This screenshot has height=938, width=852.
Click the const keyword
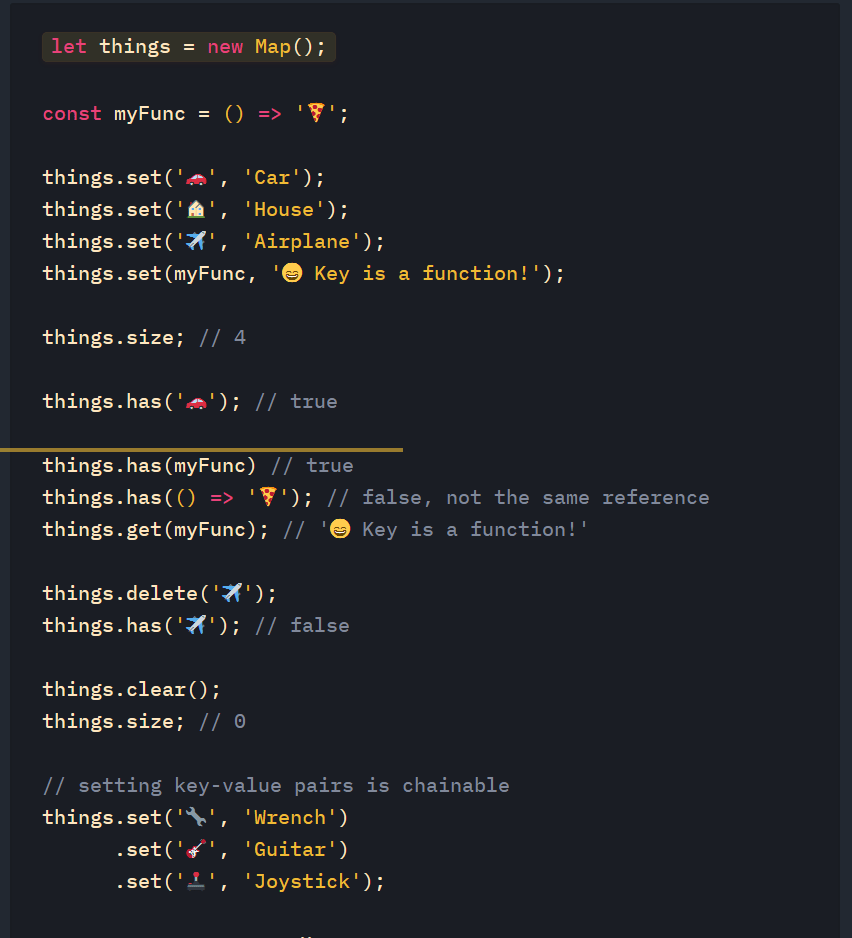tap(72, 114)
